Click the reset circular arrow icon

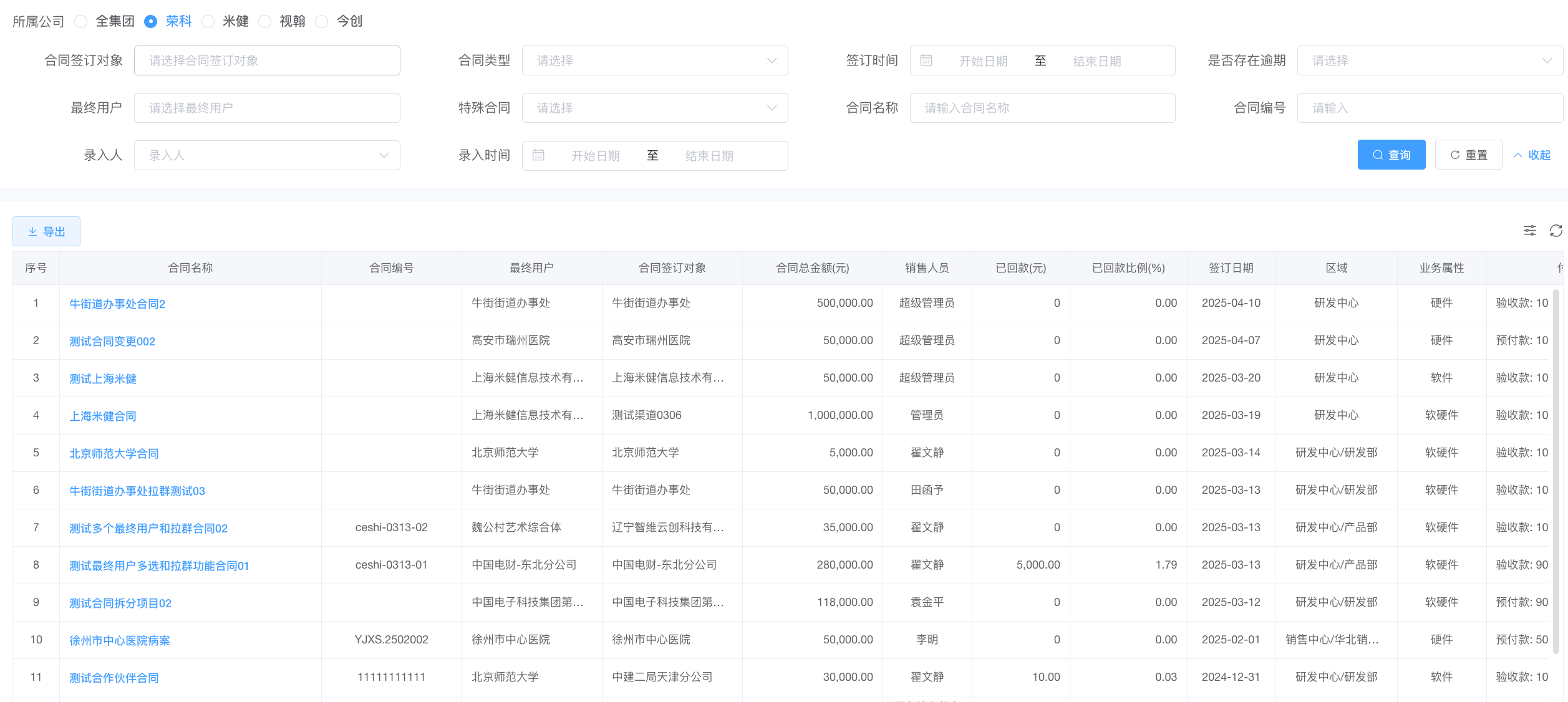tap(1455, 155)
